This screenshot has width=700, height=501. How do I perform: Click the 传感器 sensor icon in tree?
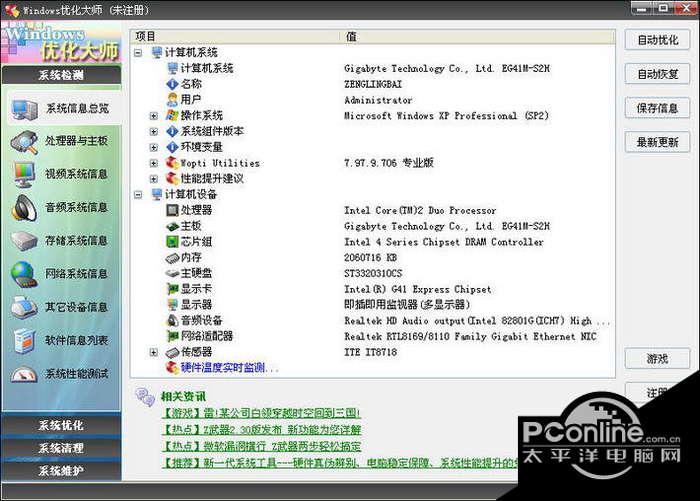pos(172,352)
